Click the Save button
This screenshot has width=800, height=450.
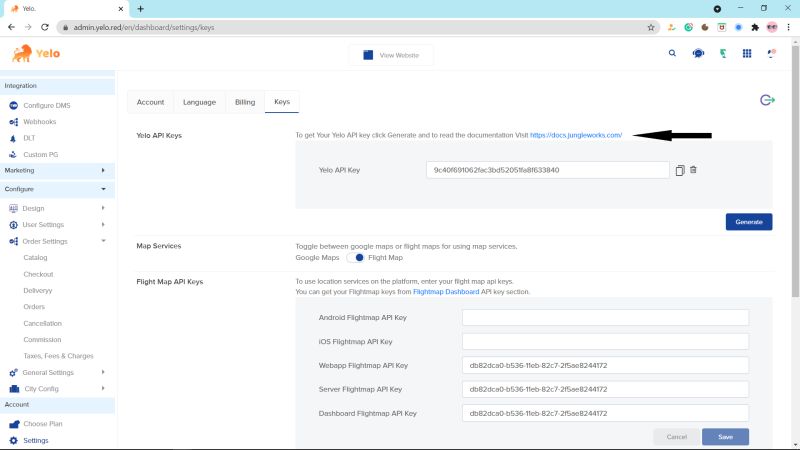point(726,437)
